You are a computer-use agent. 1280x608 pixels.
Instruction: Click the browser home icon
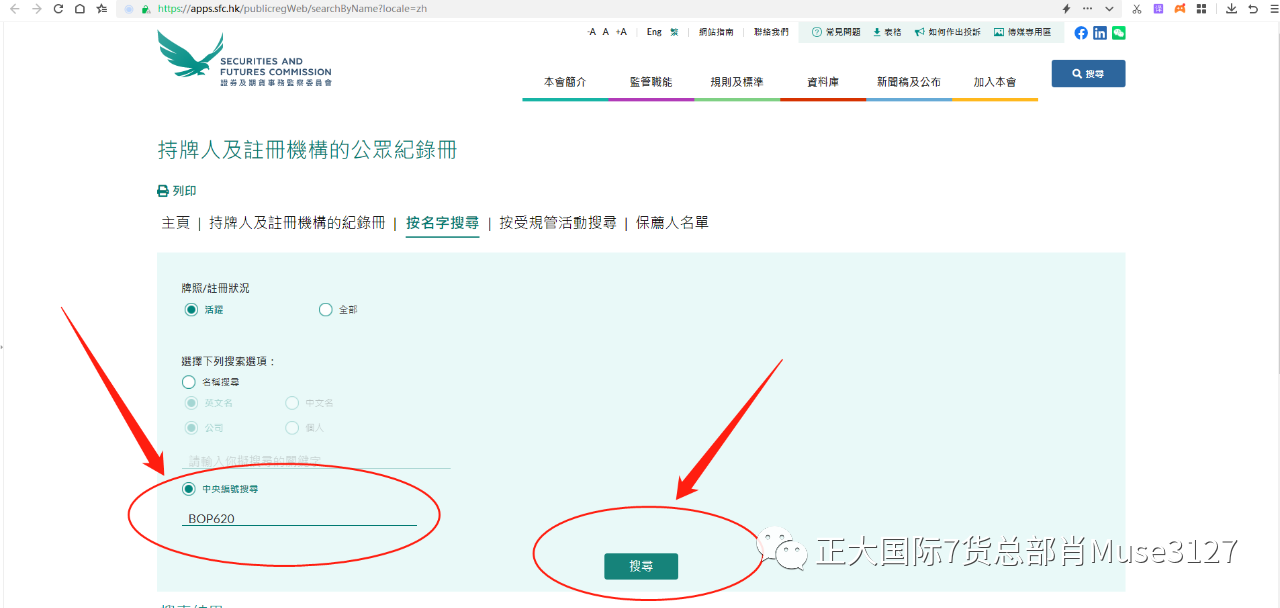pos(80,9)
